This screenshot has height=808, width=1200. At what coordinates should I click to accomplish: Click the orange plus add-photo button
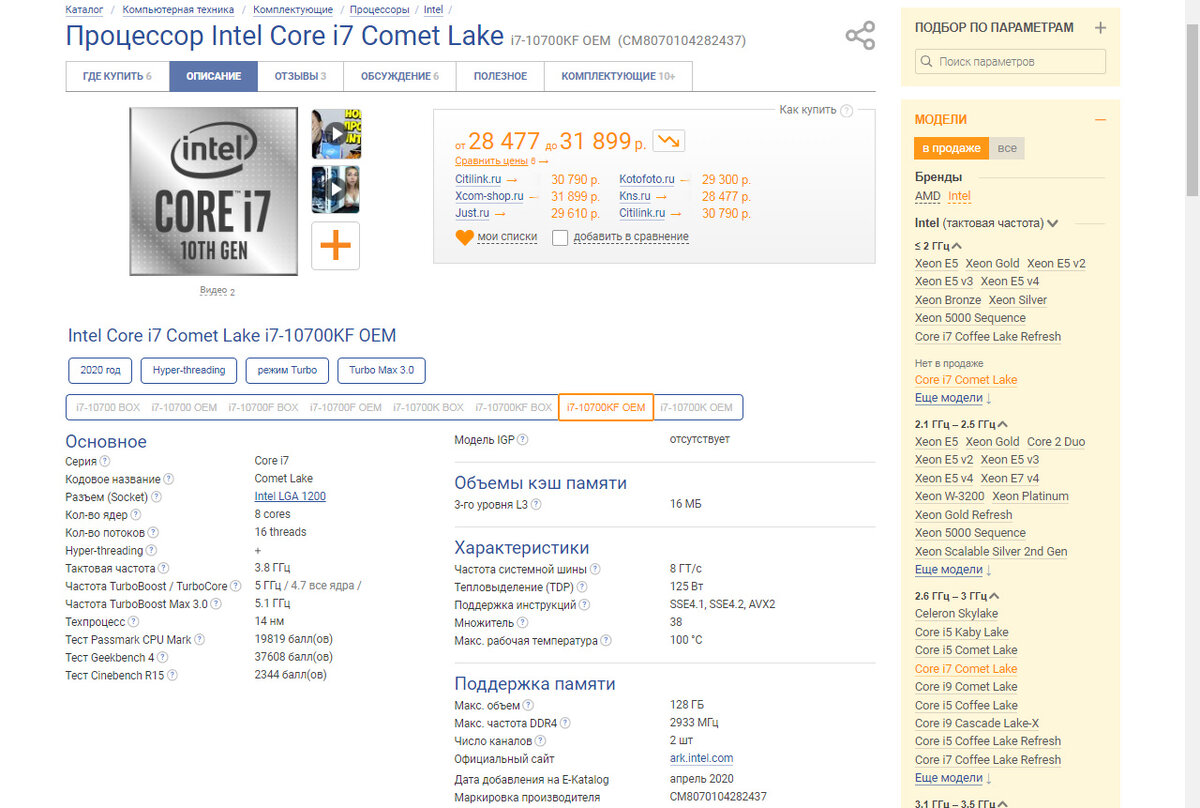pos(336,246)
